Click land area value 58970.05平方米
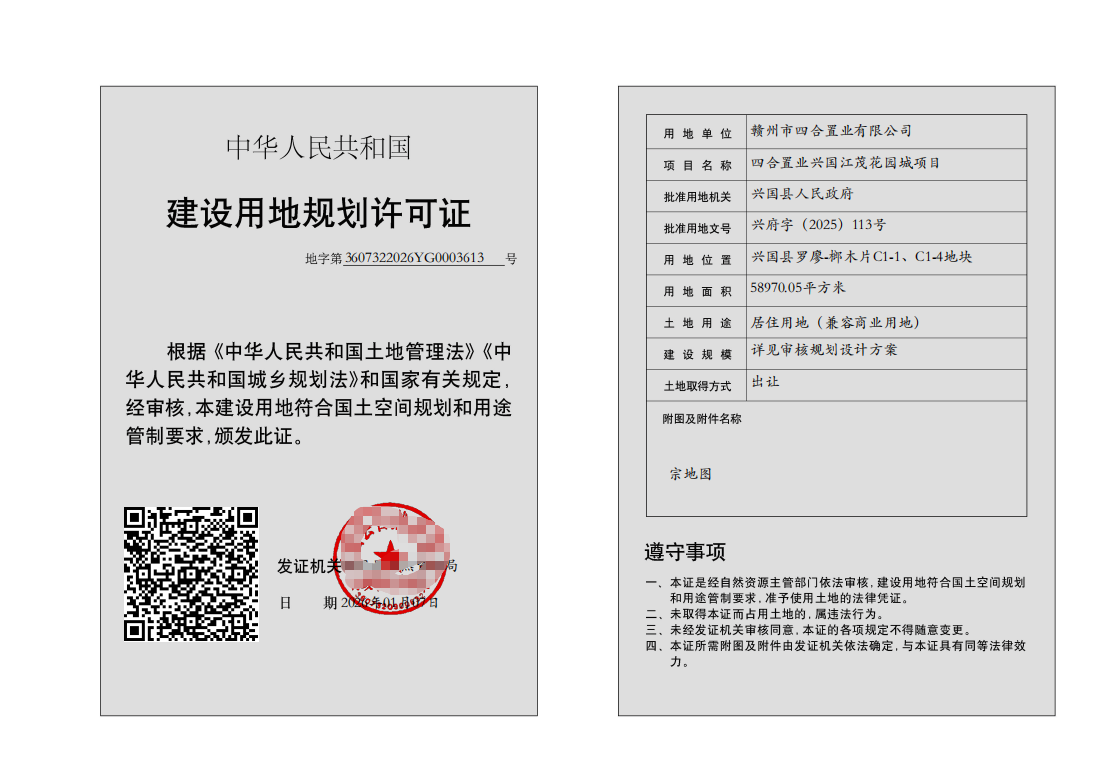 [x=798, y=288]
